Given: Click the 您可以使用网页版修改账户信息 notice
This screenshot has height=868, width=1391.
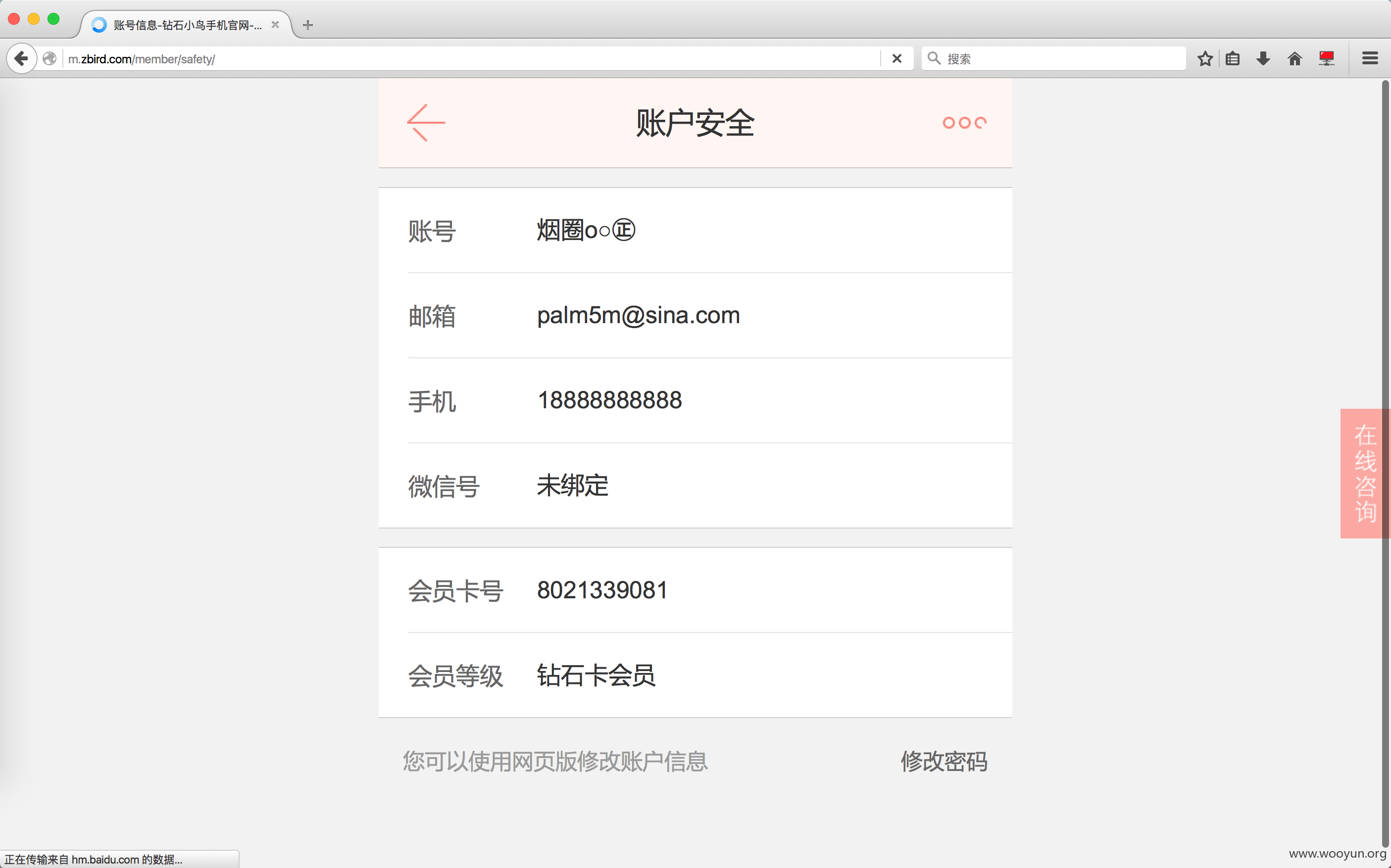Looking at the screenshot, I should point(554,762).
